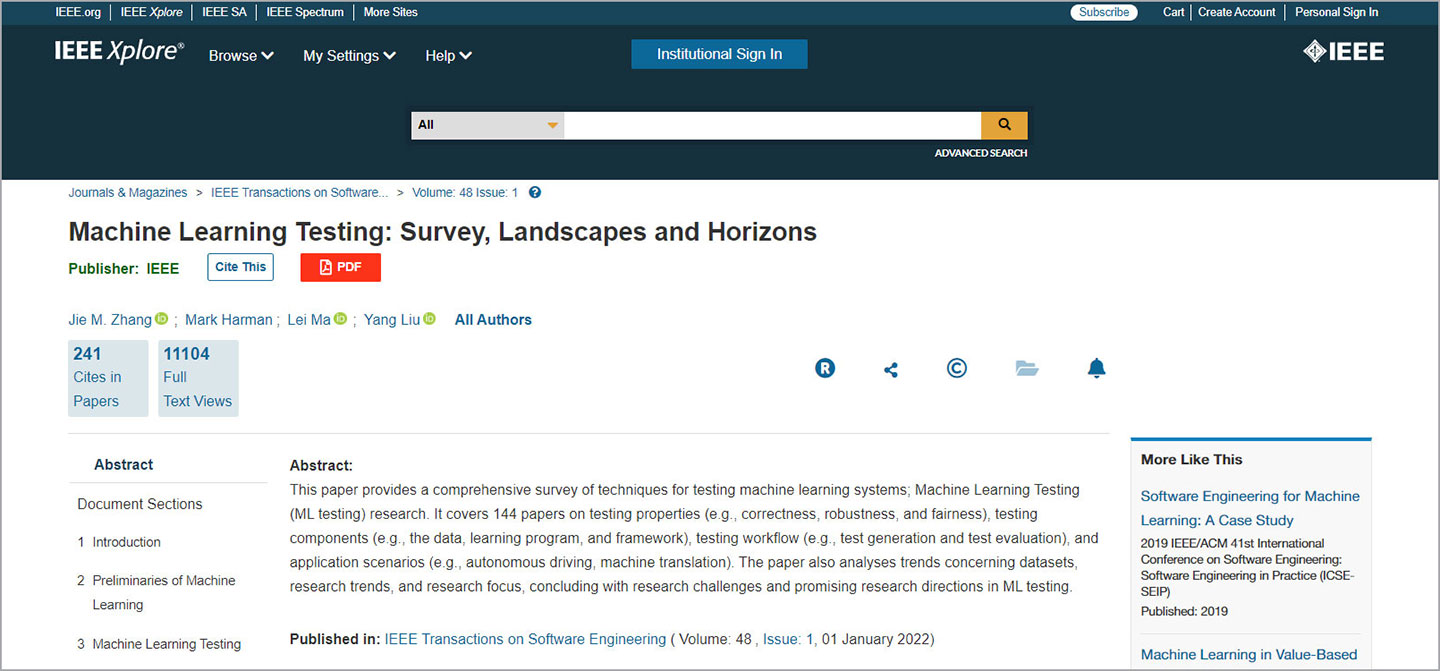This screenshot has width=1440, height=671.
Task: Select the Abstract tab in sidebar
Action: pos(123,465)
